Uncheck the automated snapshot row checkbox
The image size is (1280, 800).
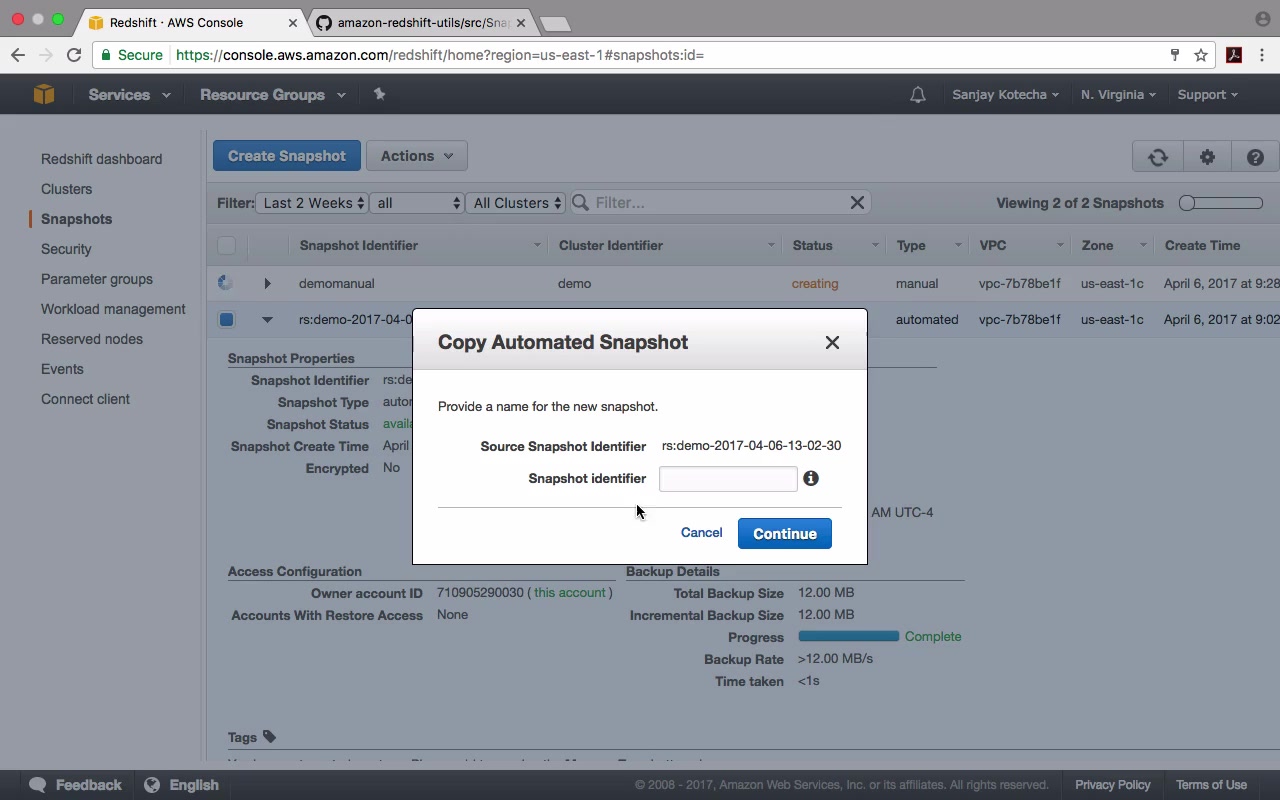coord(226,320)
